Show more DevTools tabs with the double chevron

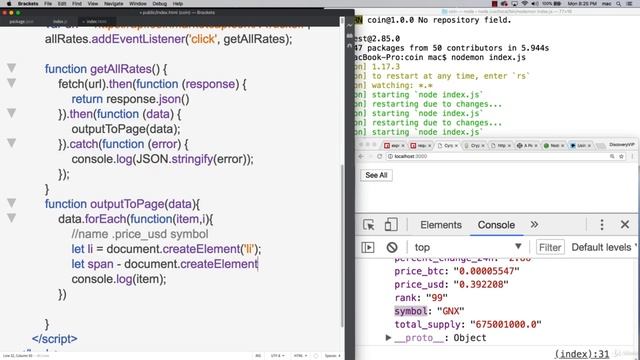(534, 224)
